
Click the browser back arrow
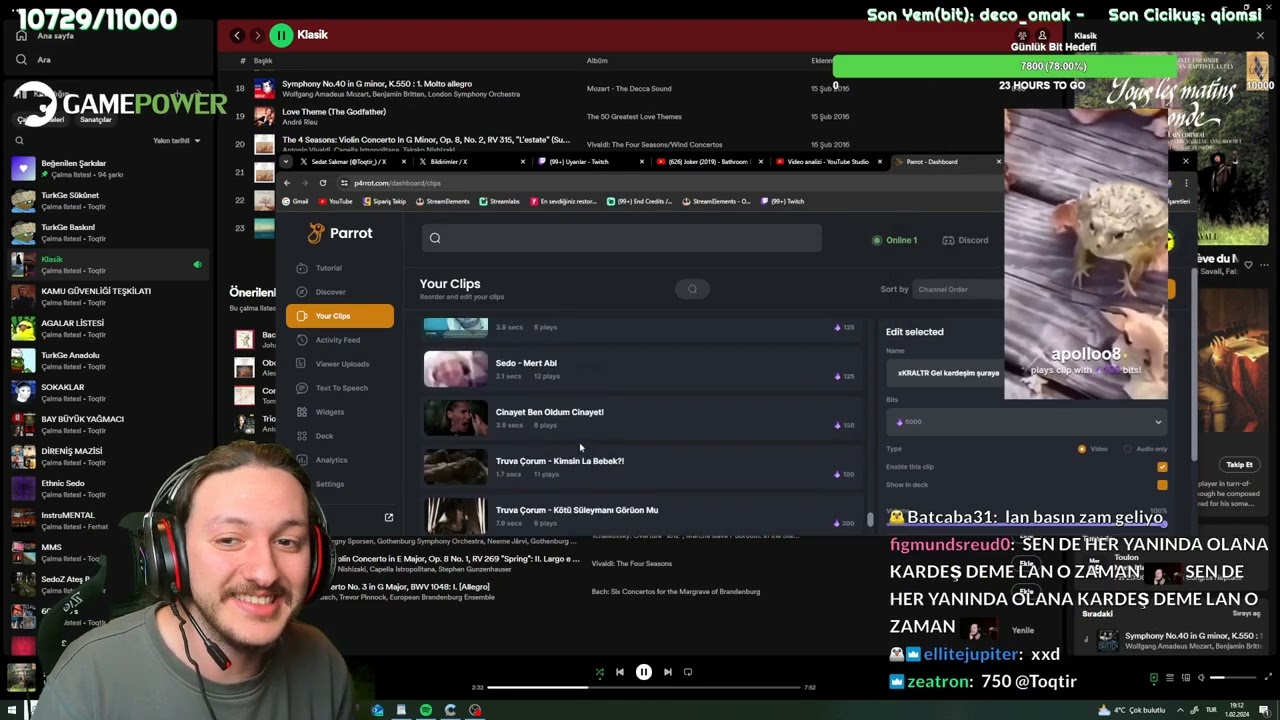287,183
